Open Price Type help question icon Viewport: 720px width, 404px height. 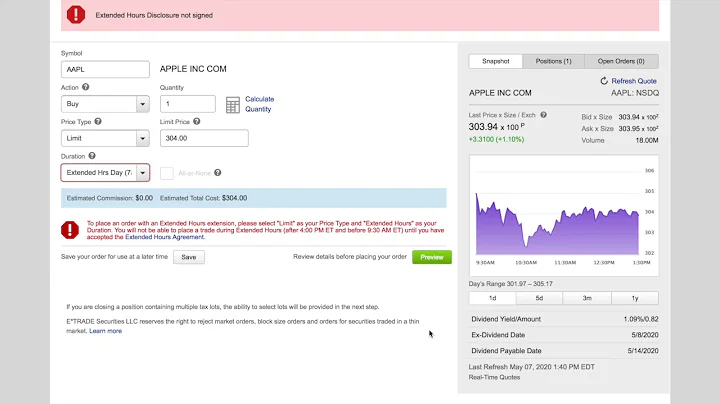pos(98,121)
